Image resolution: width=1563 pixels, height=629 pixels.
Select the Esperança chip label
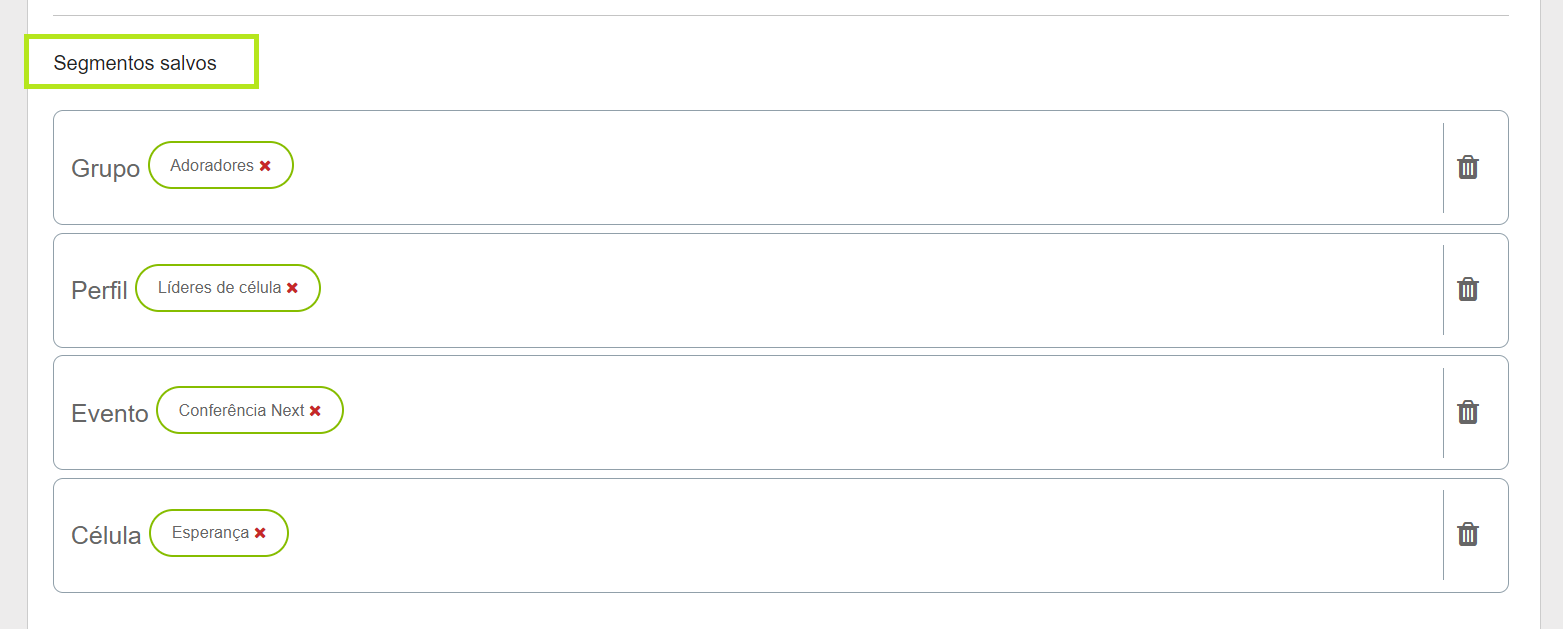point(210,533)
